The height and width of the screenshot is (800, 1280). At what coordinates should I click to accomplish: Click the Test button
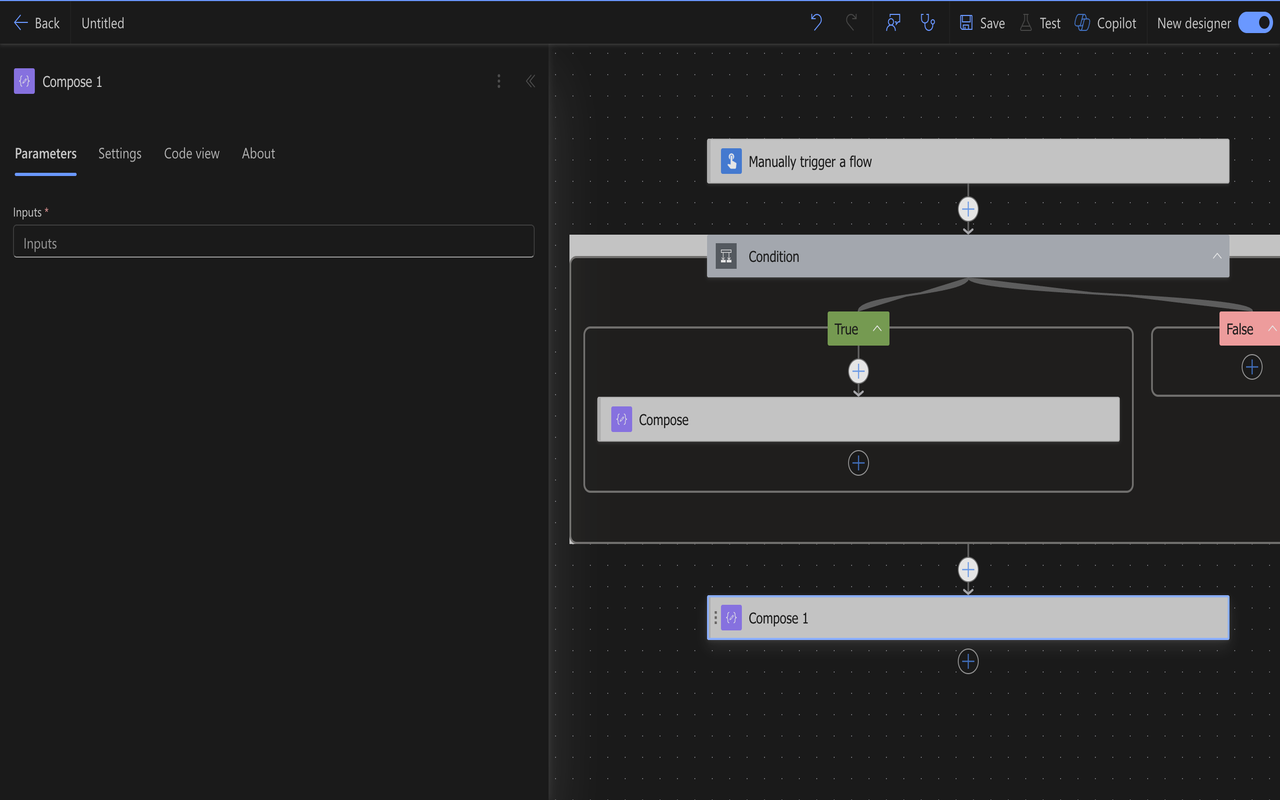click(1040, 23)
